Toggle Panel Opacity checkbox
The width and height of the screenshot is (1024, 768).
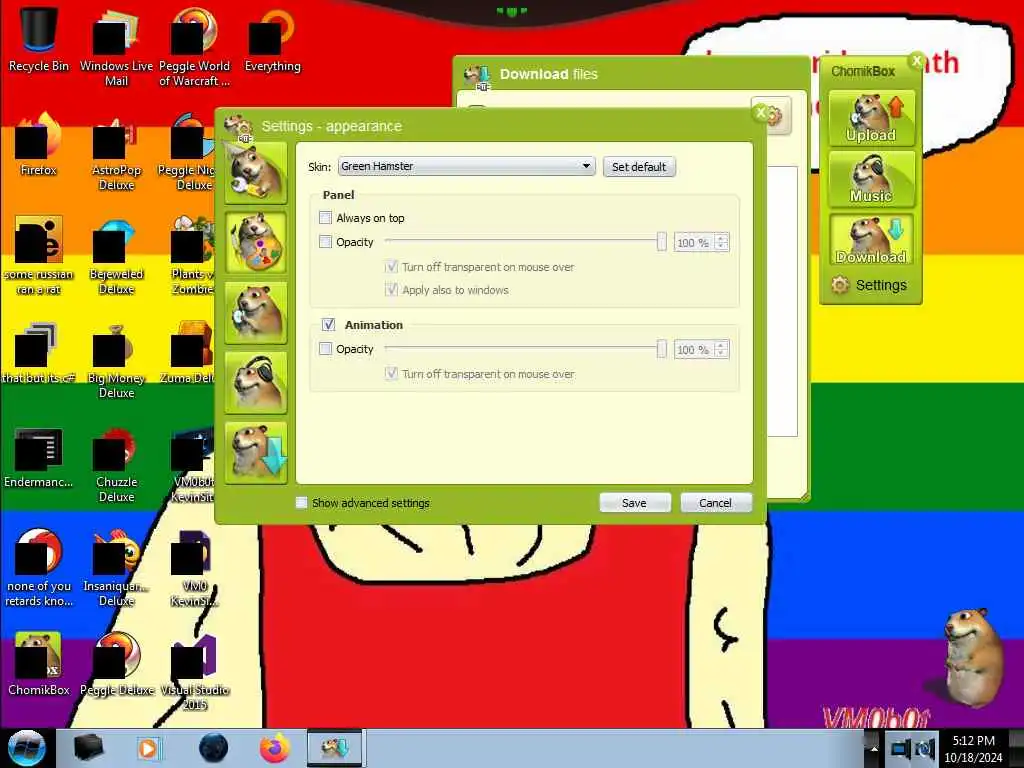(x=325, y=242)
